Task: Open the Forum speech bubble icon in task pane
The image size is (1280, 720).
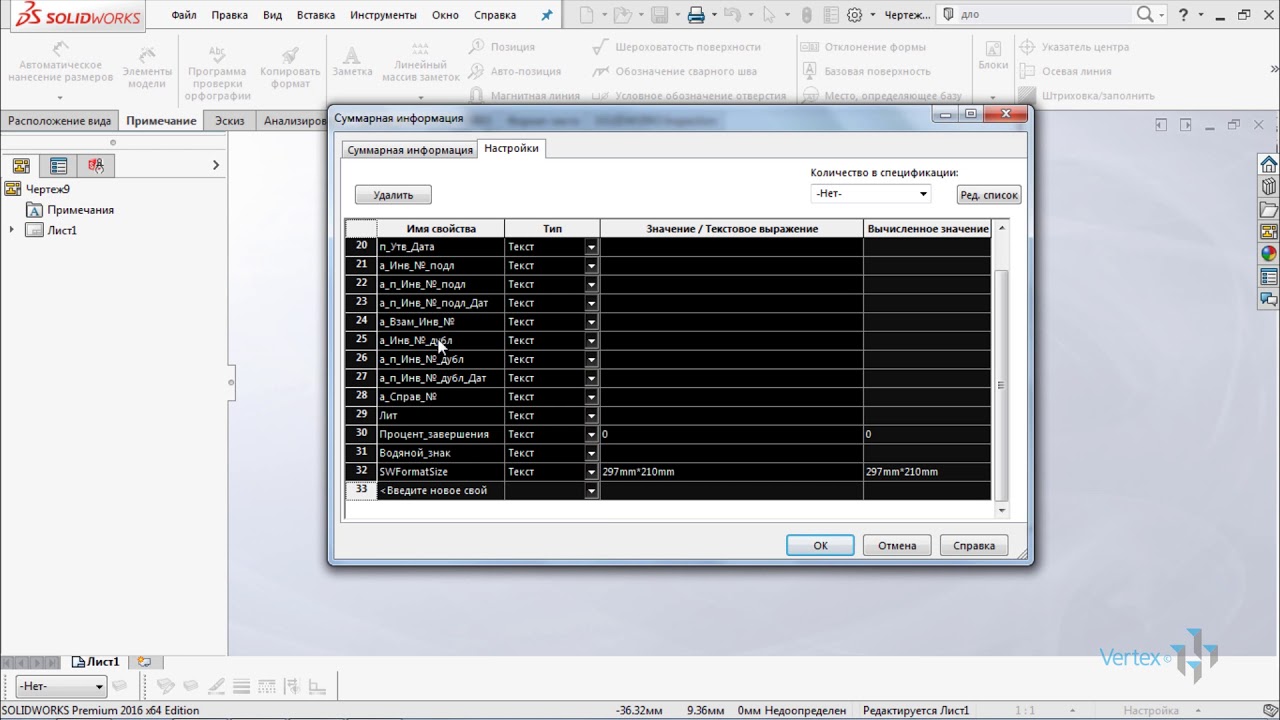Action: (x=1269, y=299)
